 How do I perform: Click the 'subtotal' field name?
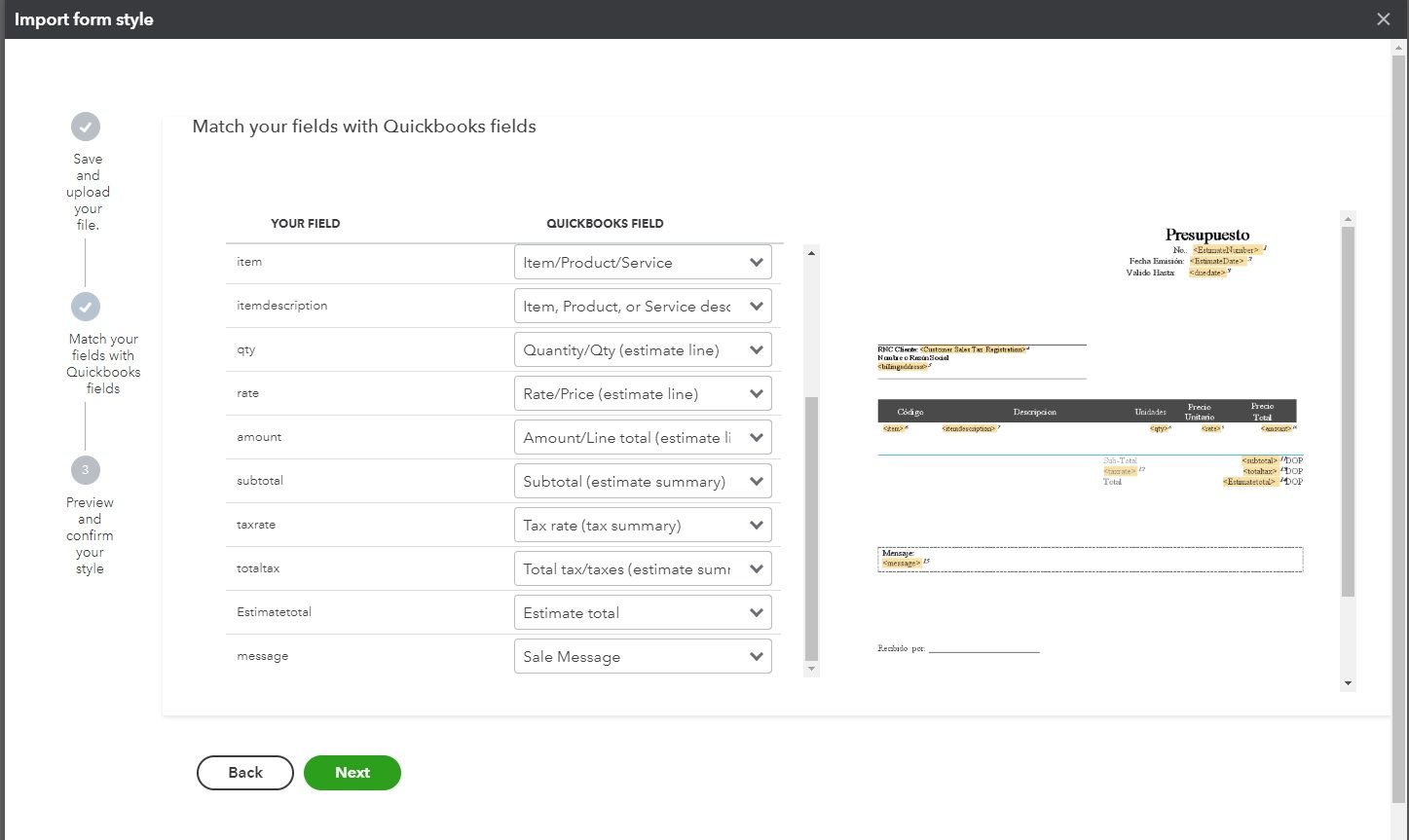(x=260, y=481)
